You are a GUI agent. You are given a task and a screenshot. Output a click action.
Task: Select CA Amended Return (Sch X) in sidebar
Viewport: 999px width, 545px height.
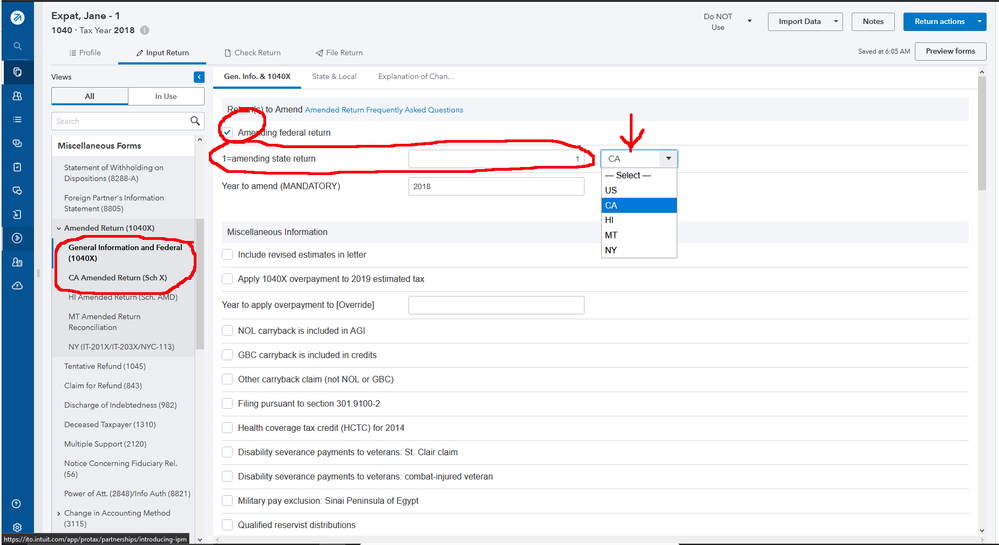tap(118, 277)
